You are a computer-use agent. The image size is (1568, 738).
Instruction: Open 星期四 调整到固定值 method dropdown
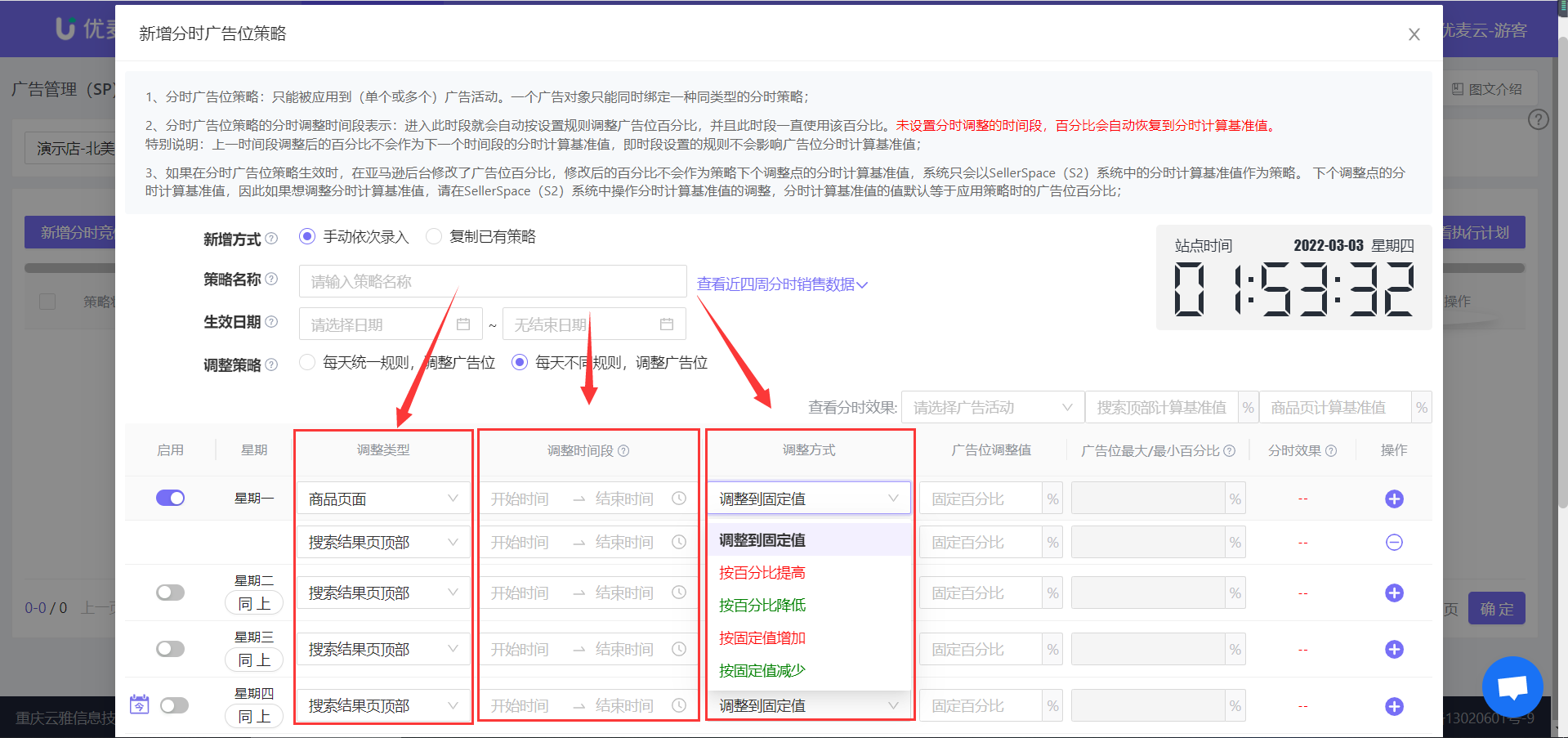[x=809, y=705]
